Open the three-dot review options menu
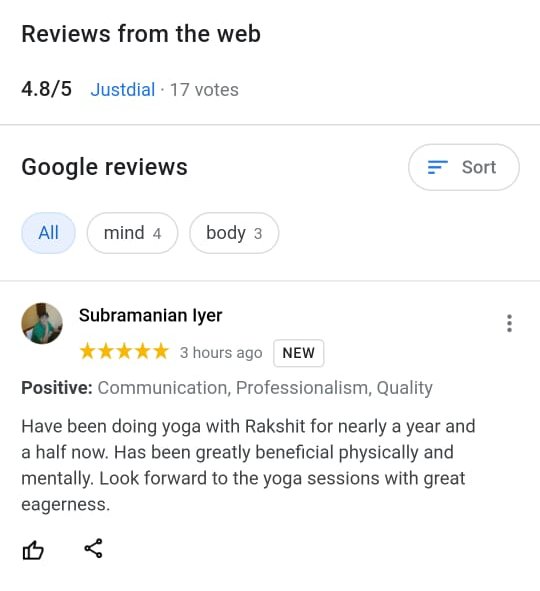The height and width of the screenshot is (591, 540). tap(509, 323)
